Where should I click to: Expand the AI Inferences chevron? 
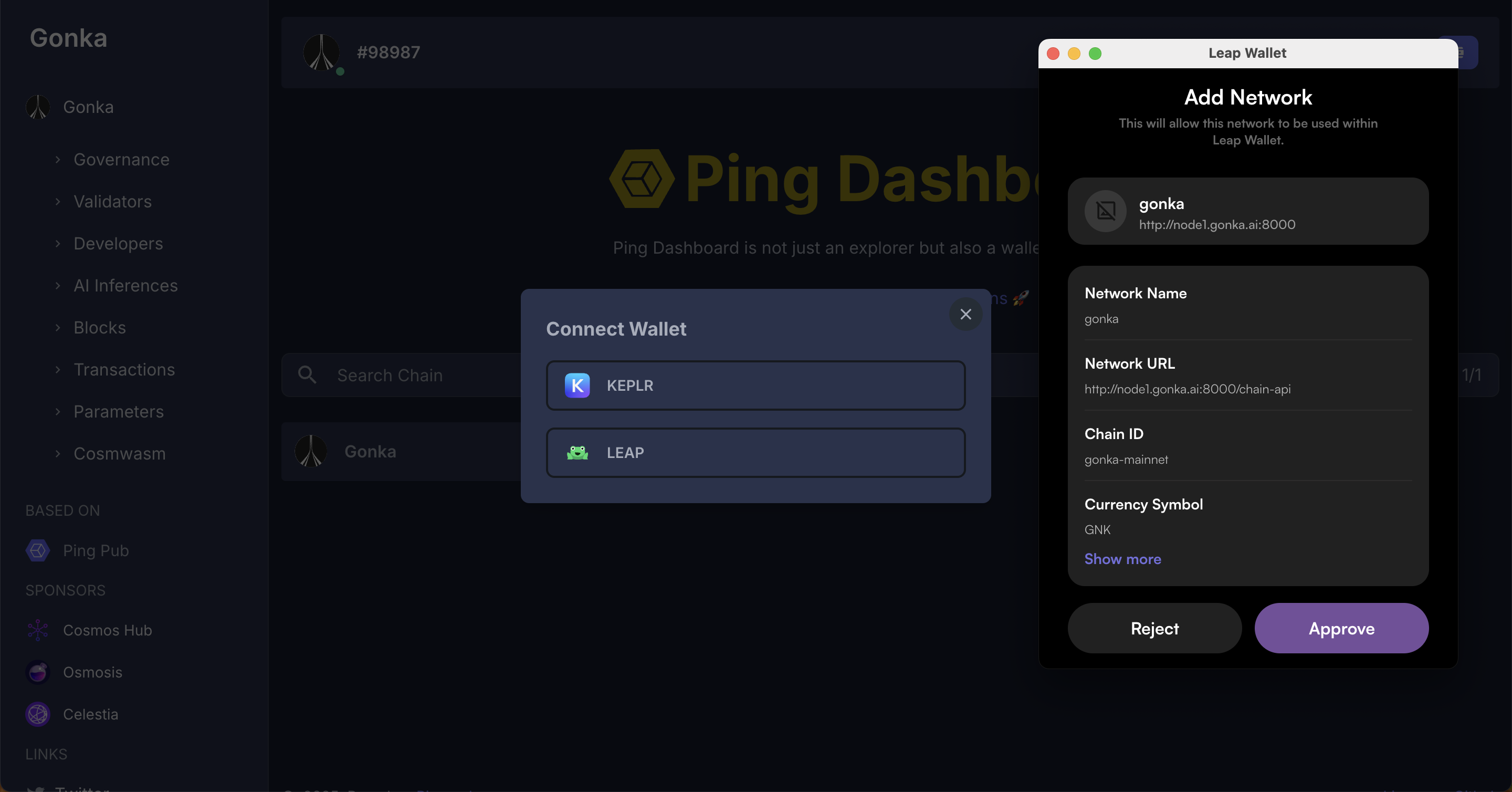58,286
